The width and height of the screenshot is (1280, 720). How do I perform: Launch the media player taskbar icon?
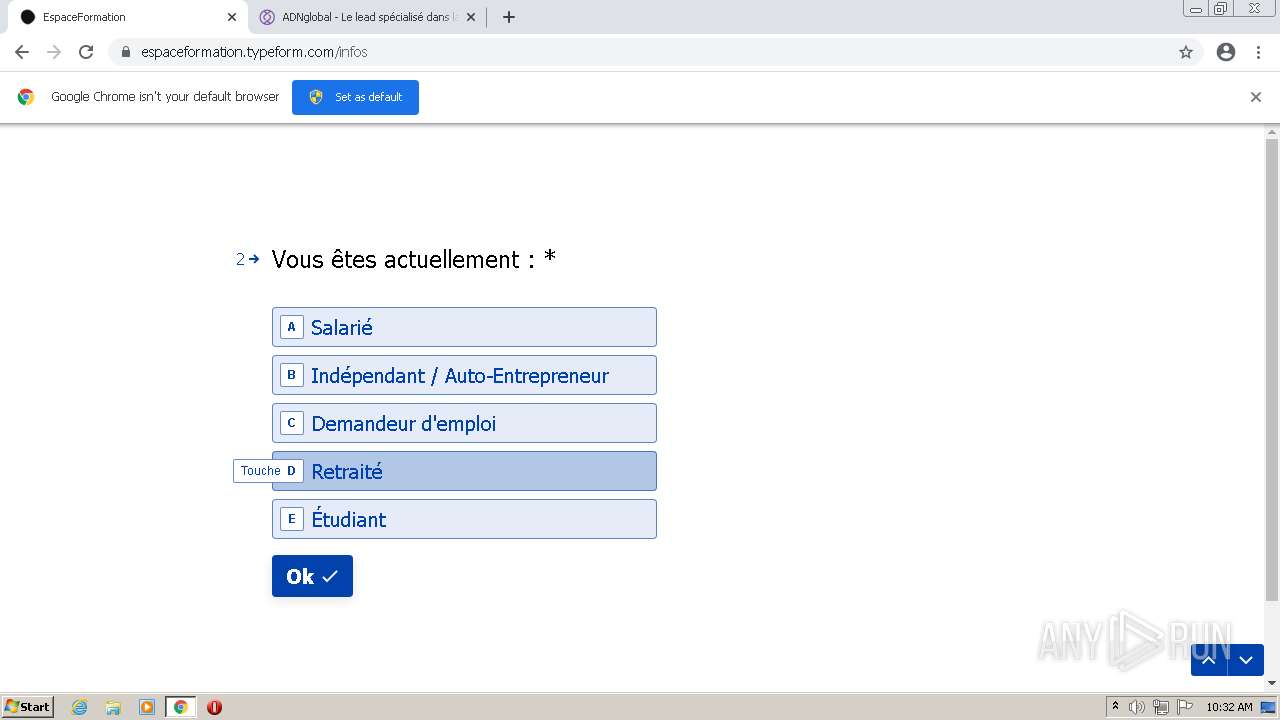click(147, 707)
